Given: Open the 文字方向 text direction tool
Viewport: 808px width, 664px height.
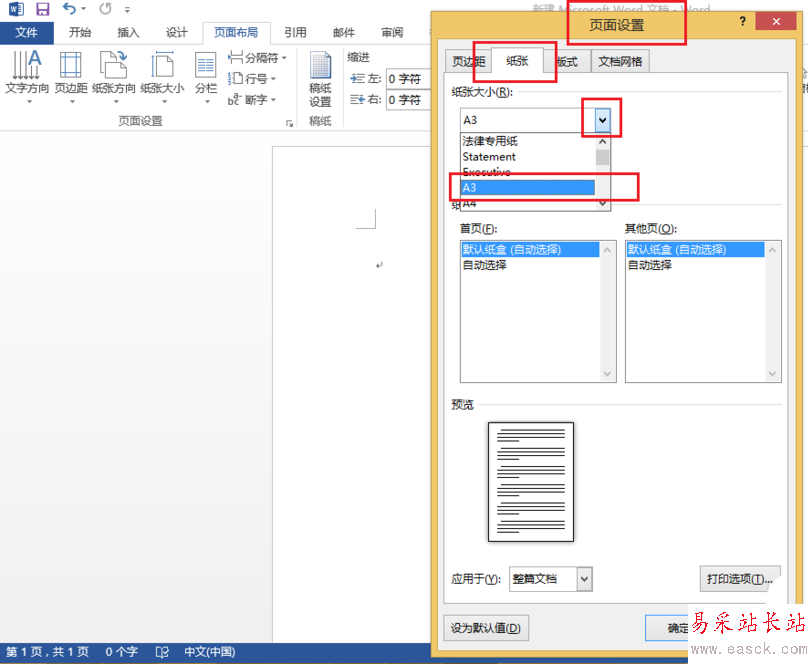Looking at the screenshot, I should [27, 77].
